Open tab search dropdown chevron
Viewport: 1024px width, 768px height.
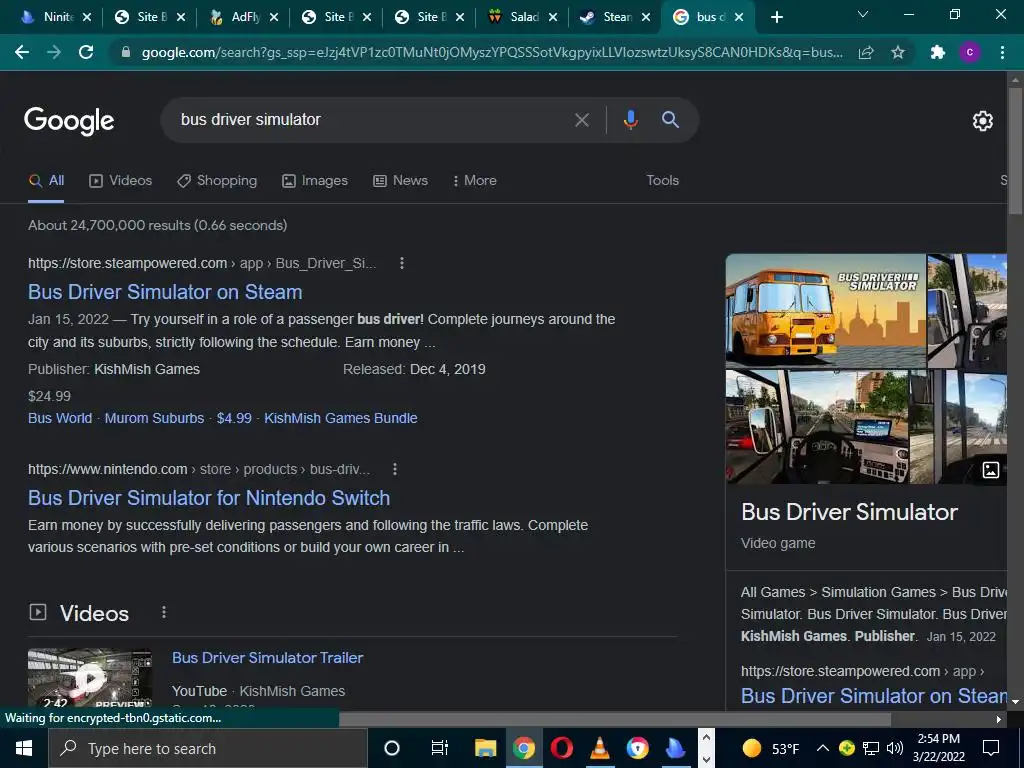click(863, 14)
